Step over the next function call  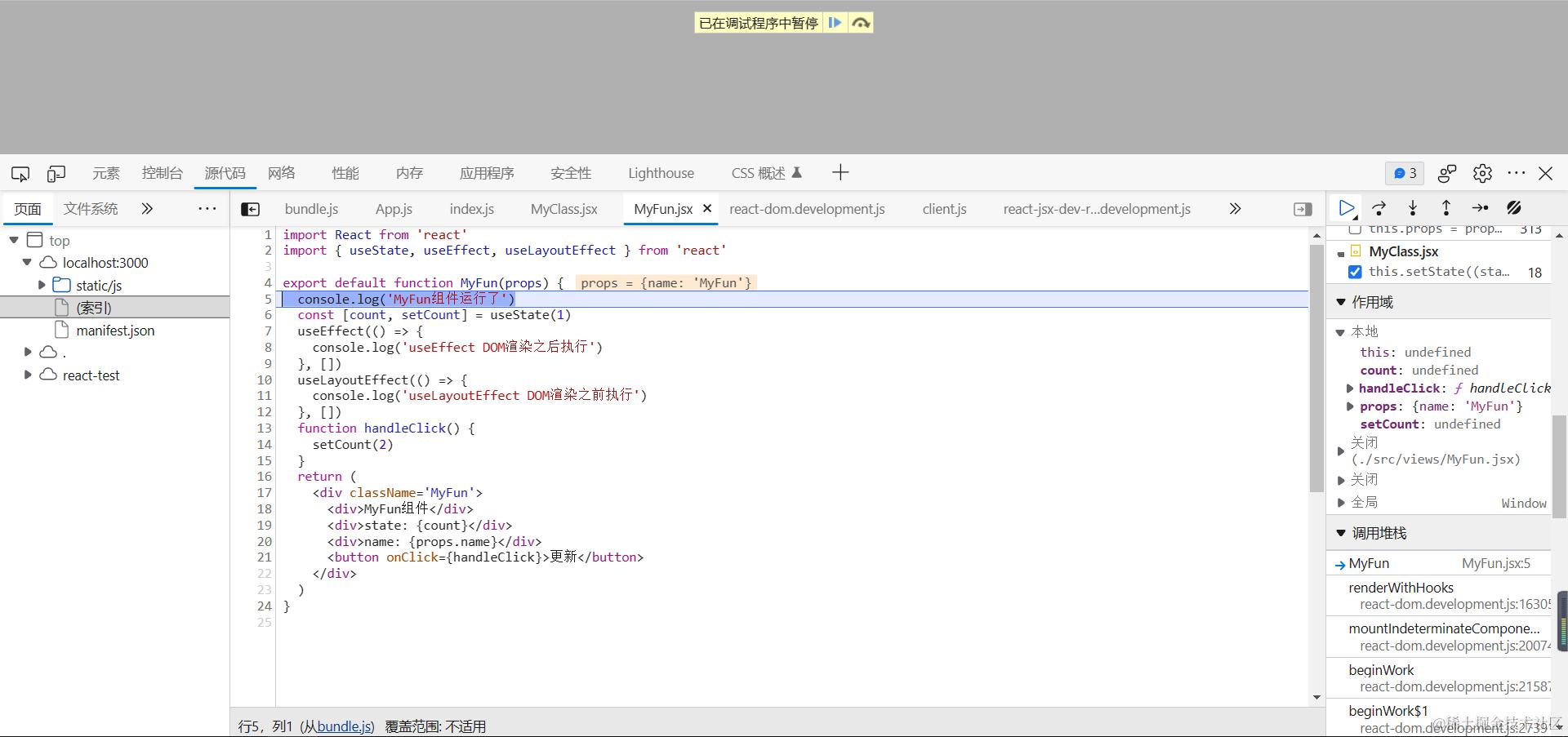[x=1379, y=208]
